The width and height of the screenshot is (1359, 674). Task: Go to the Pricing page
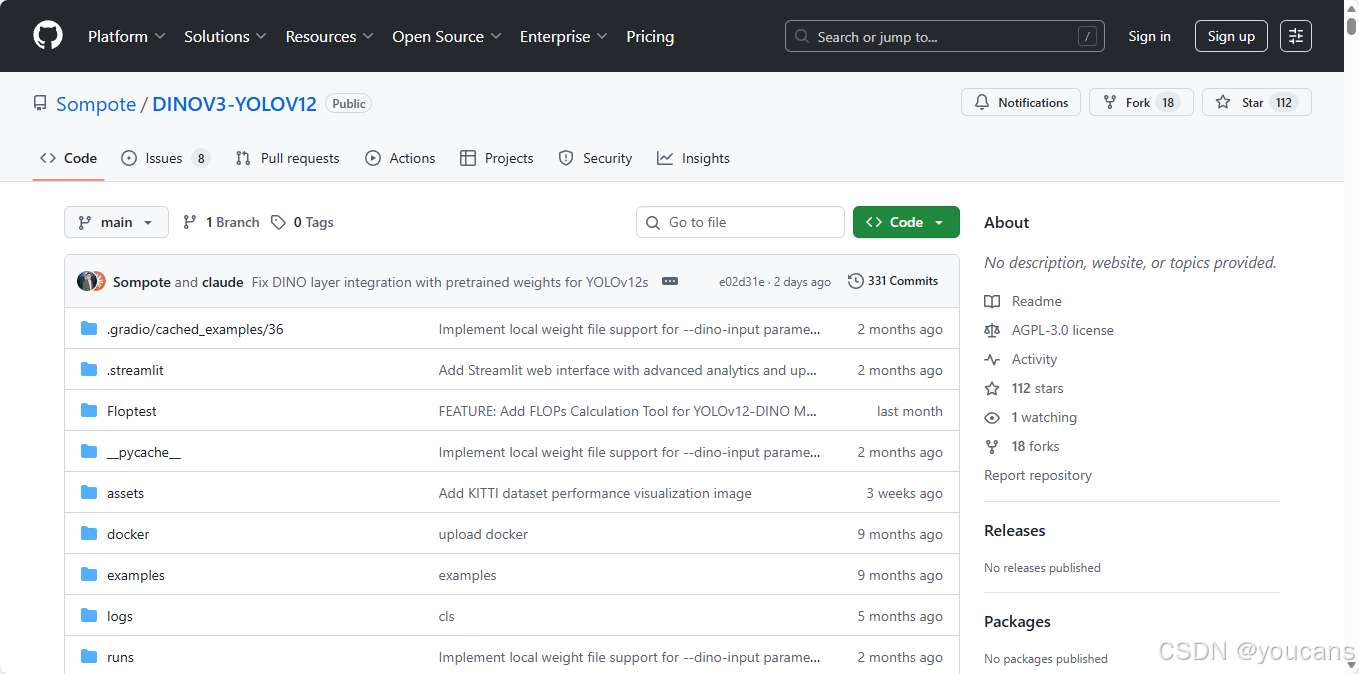650,36
